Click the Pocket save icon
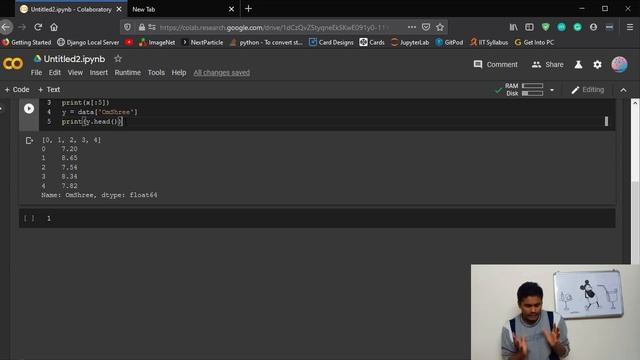Viewport: 640px width, 360px height. coord(426,27)
